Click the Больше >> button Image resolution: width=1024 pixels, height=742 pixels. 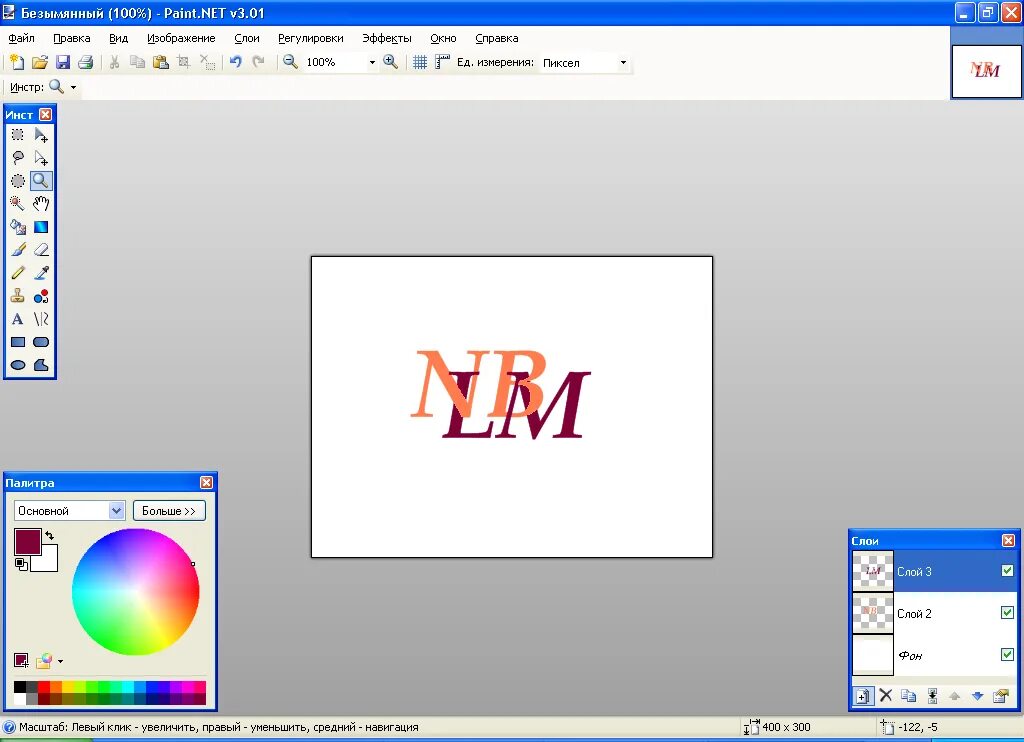(169, 511)
